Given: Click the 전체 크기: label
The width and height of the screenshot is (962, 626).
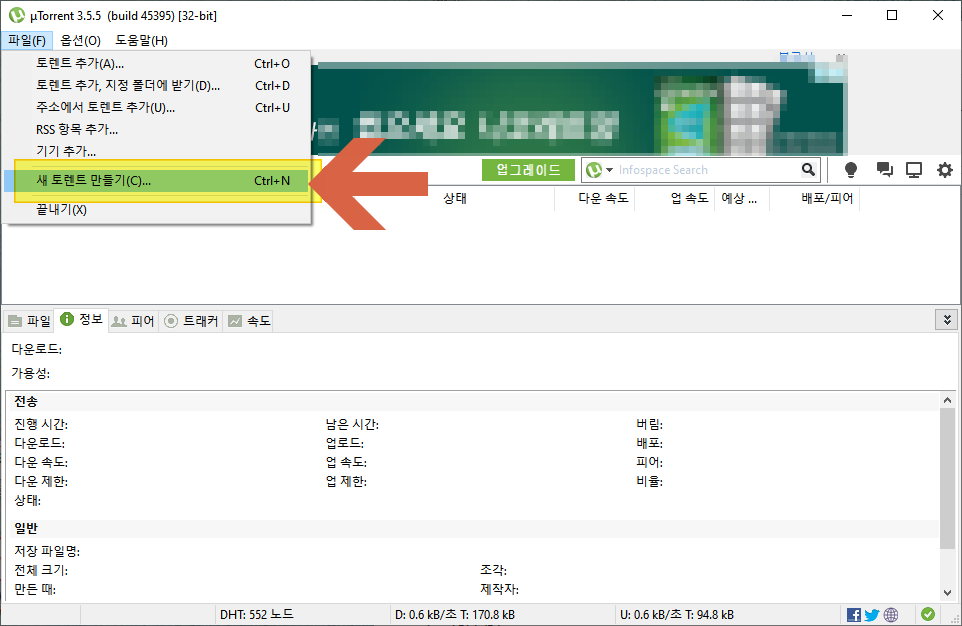Looking at the screenshot, I should point(41,570).
